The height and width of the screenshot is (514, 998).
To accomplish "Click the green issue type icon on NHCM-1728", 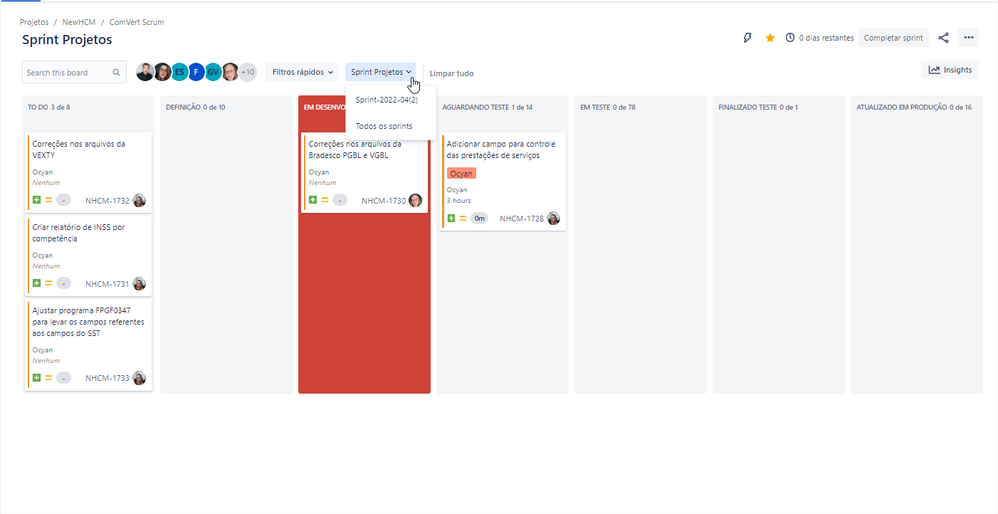I will 451,218.
